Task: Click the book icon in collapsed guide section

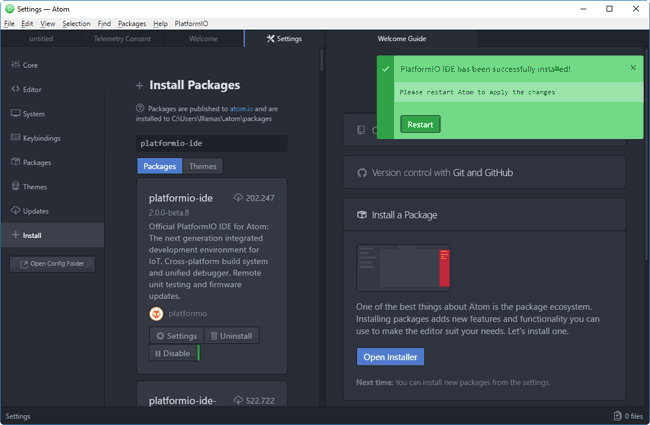Action: coord(361,130)
